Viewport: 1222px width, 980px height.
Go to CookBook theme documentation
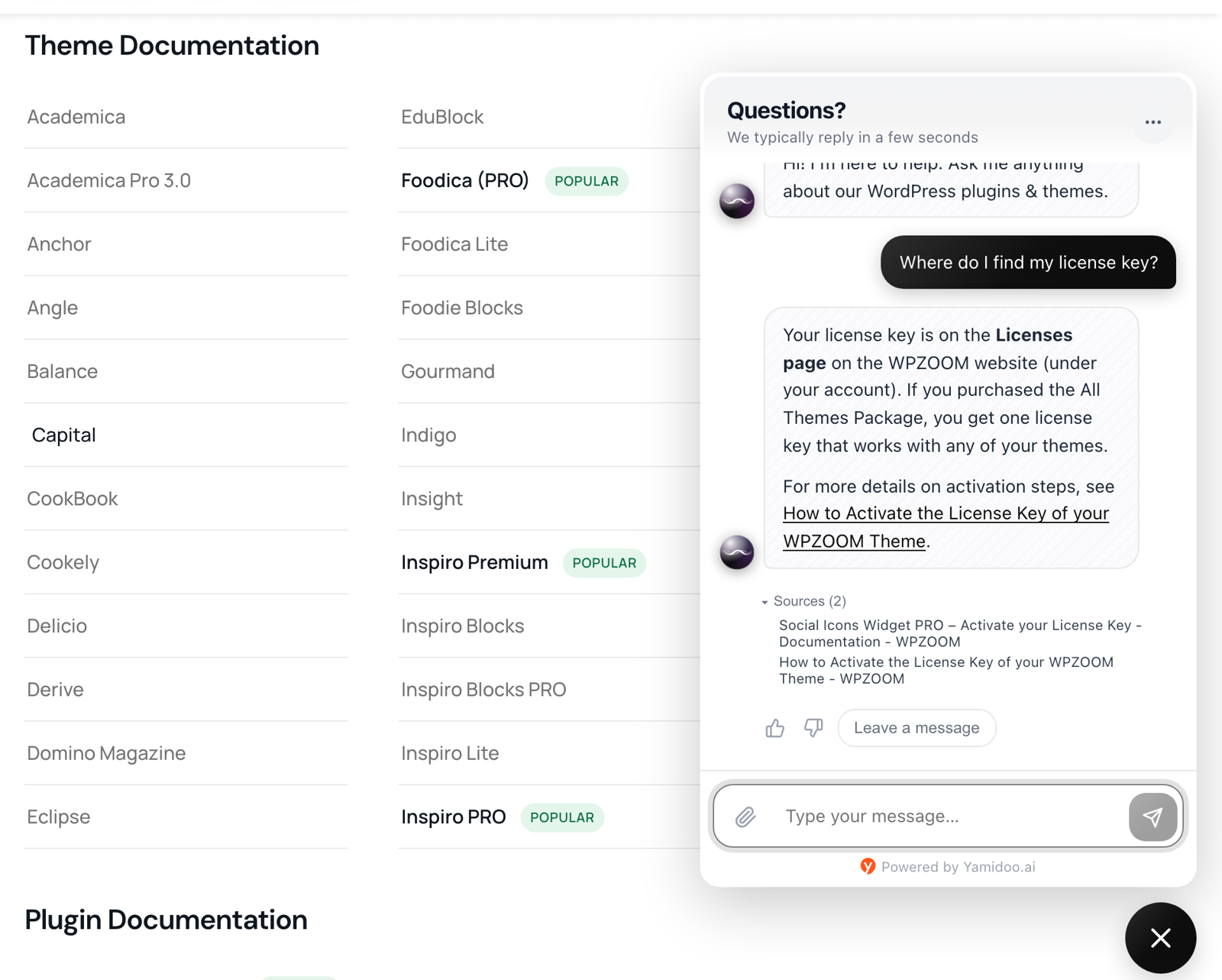pos(73,499)
